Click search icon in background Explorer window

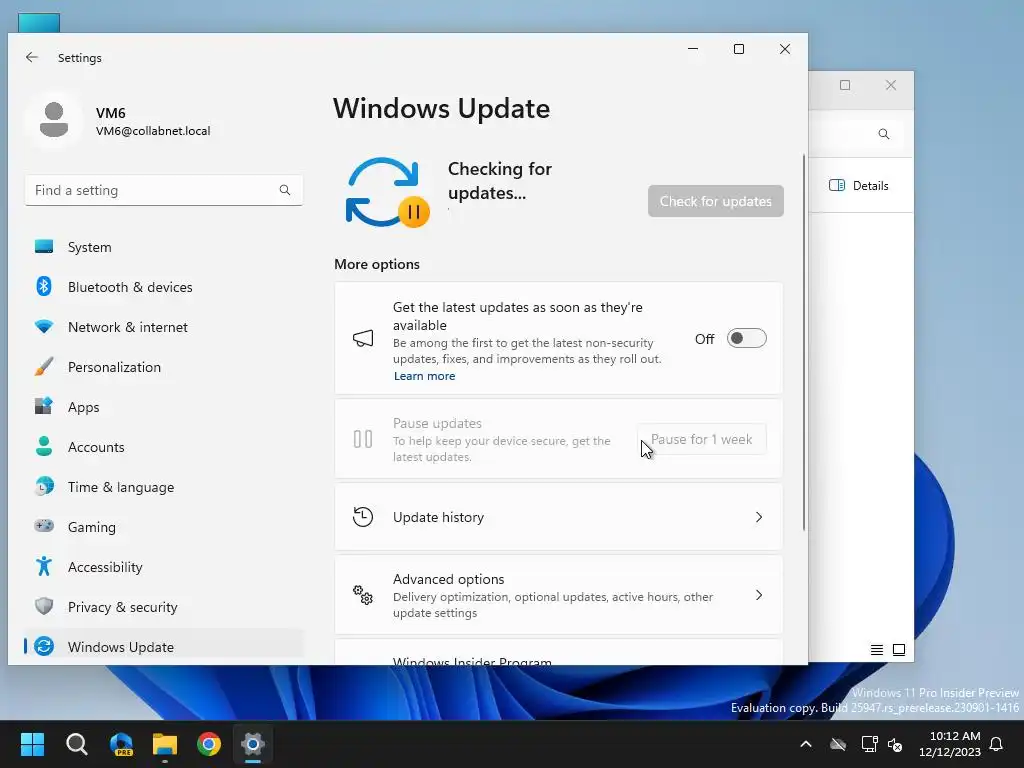tap(884, 134)
